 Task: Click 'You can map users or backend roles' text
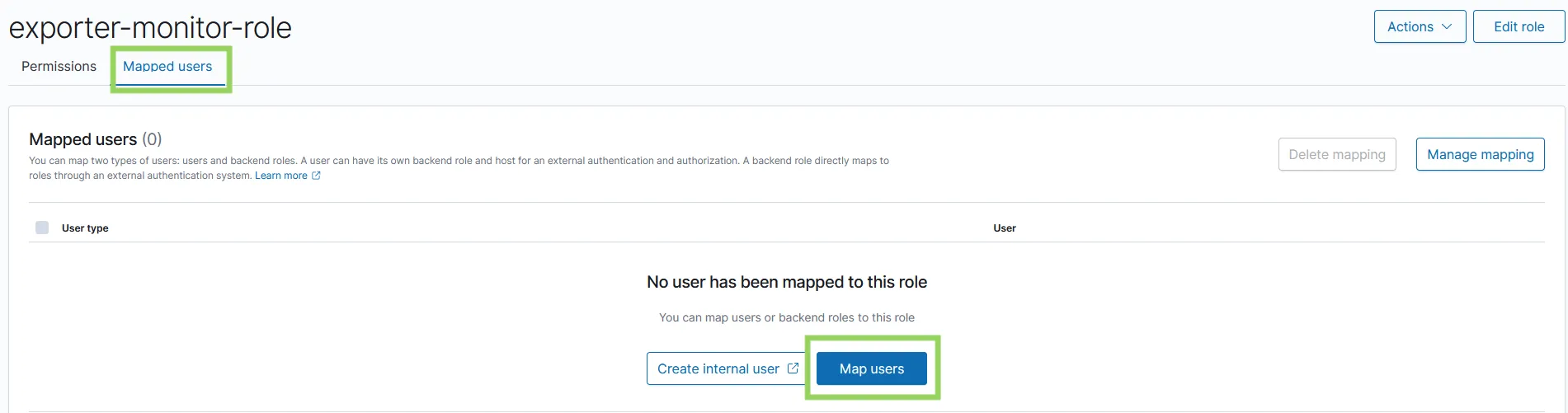(786, 317)
